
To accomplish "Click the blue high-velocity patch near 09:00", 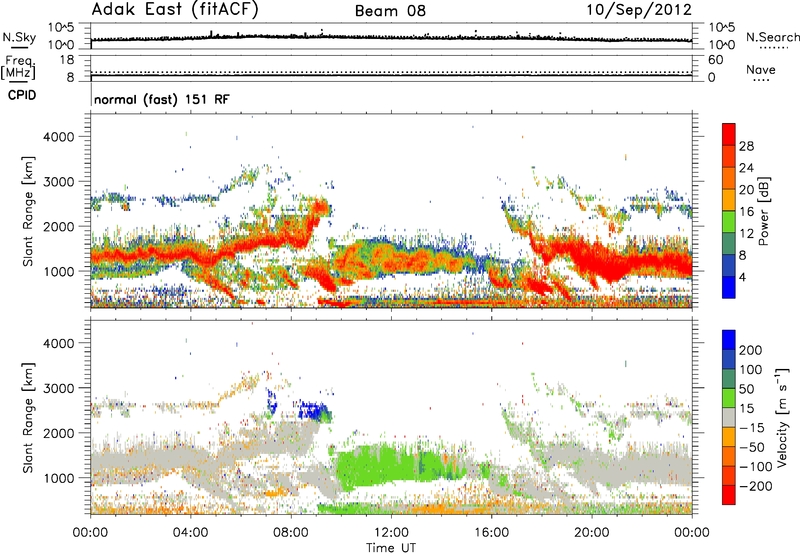I will 313,410.
